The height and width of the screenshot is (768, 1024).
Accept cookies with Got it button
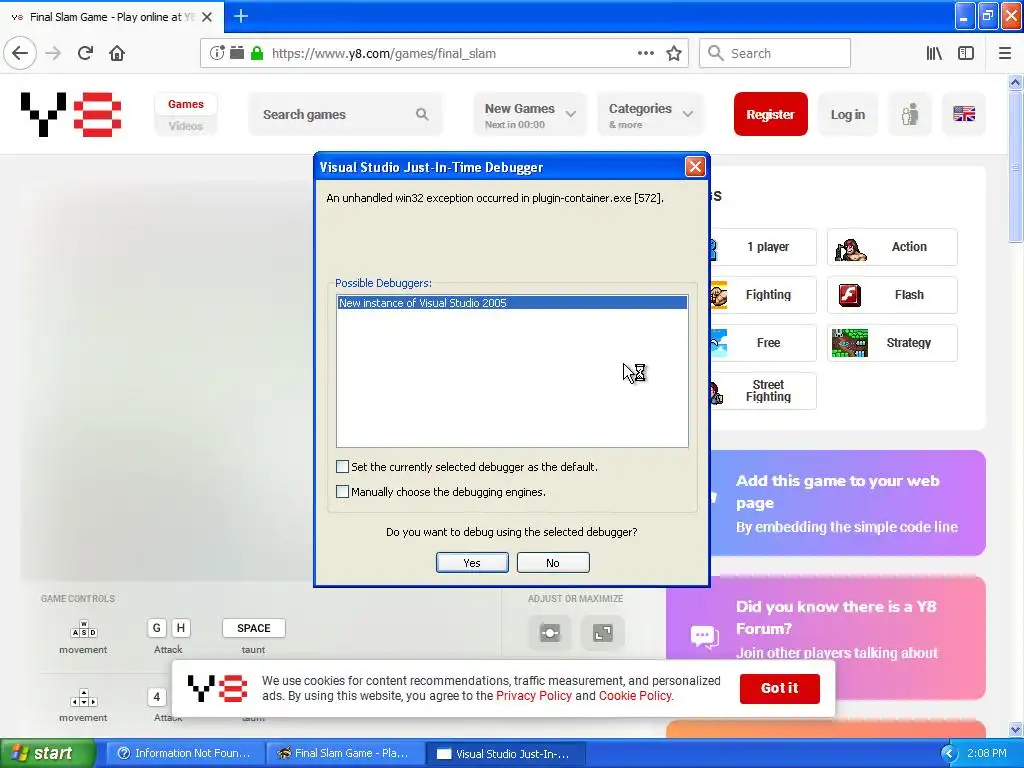point(779,688)
